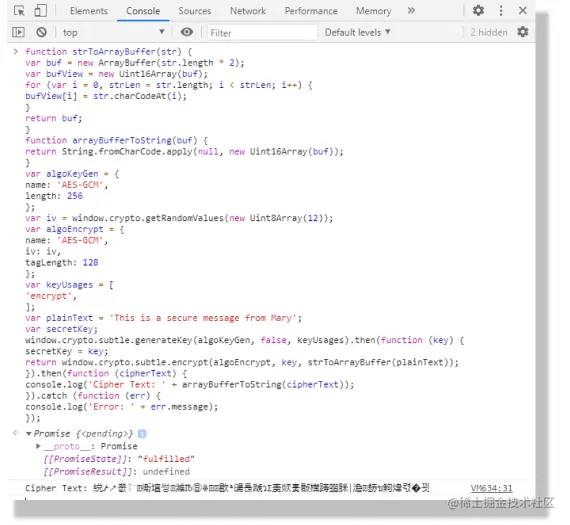The image size is (570, 525).
Task: Click the 'length: 256' line
Action: pos(54,196)
